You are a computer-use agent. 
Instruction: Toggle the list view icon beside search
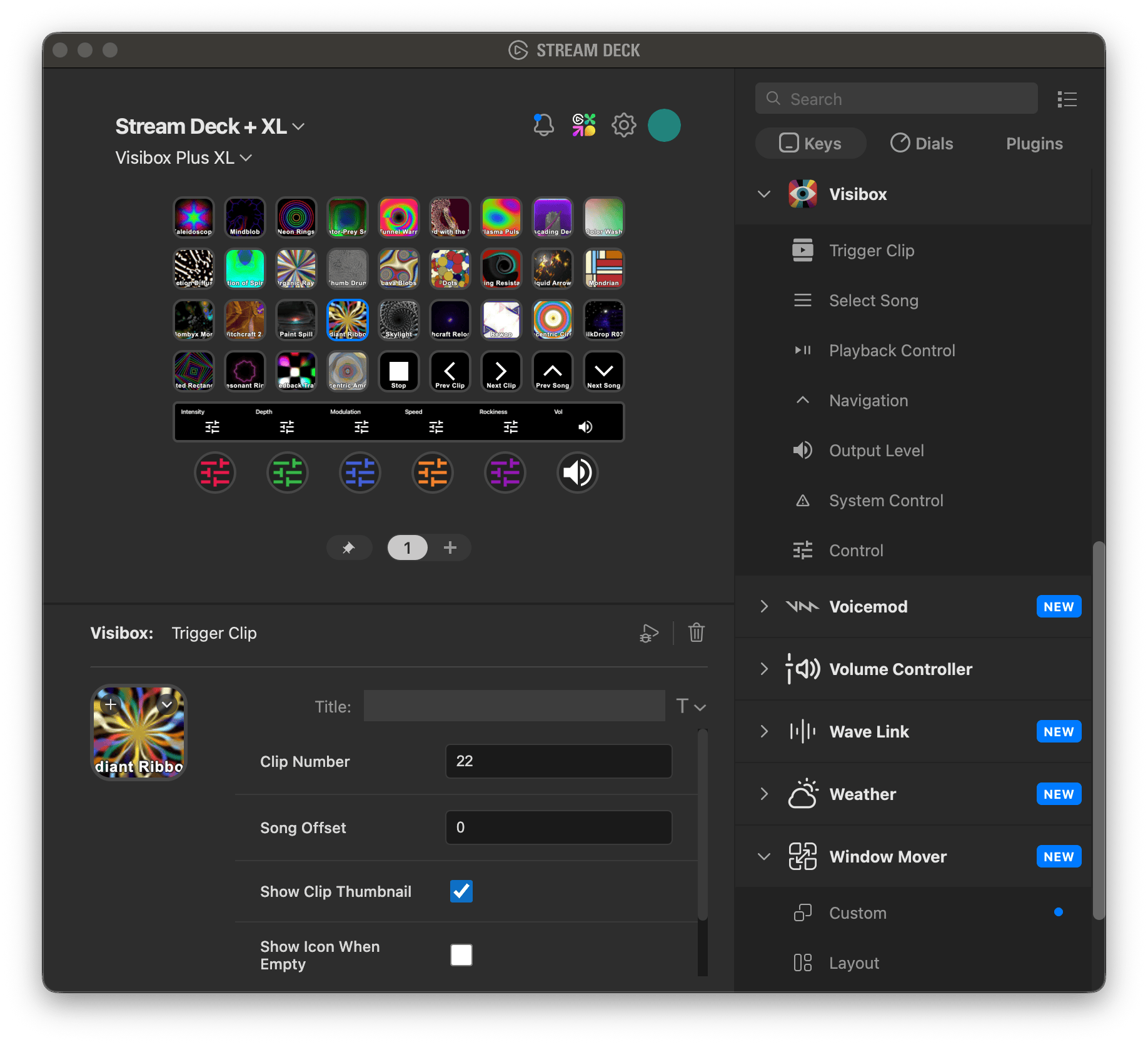[1067, 99]
